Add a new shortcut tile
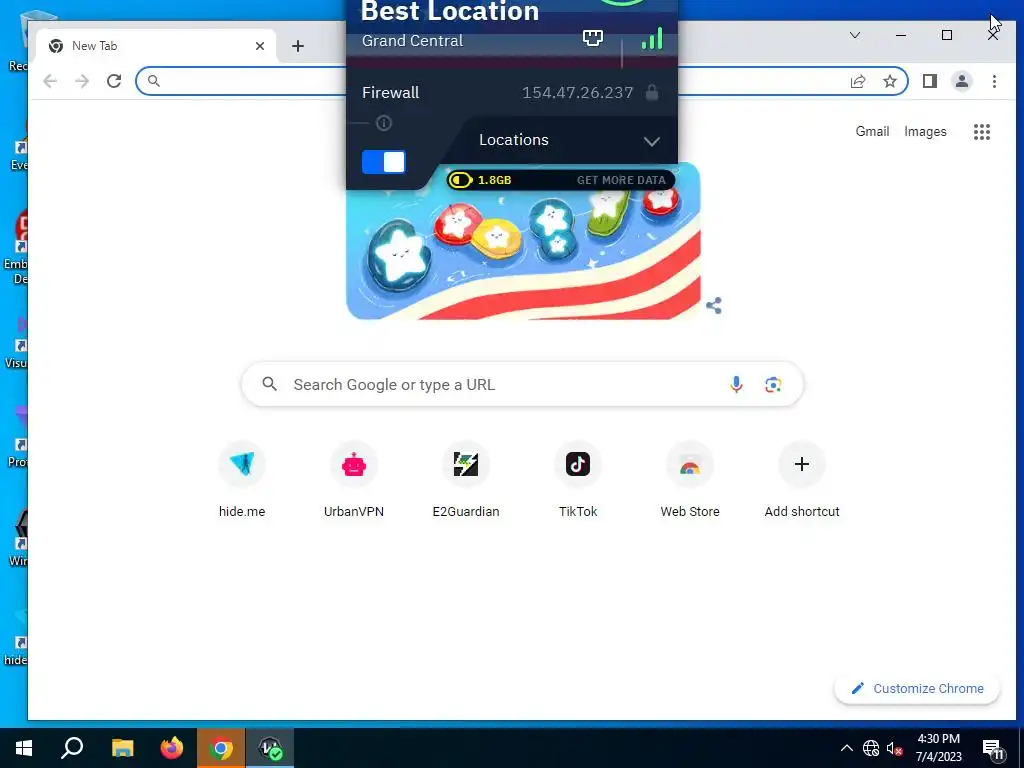Image resolution: width=1024 pixels, height=768 pixels. pyautogui.click(x=802, y=481)
